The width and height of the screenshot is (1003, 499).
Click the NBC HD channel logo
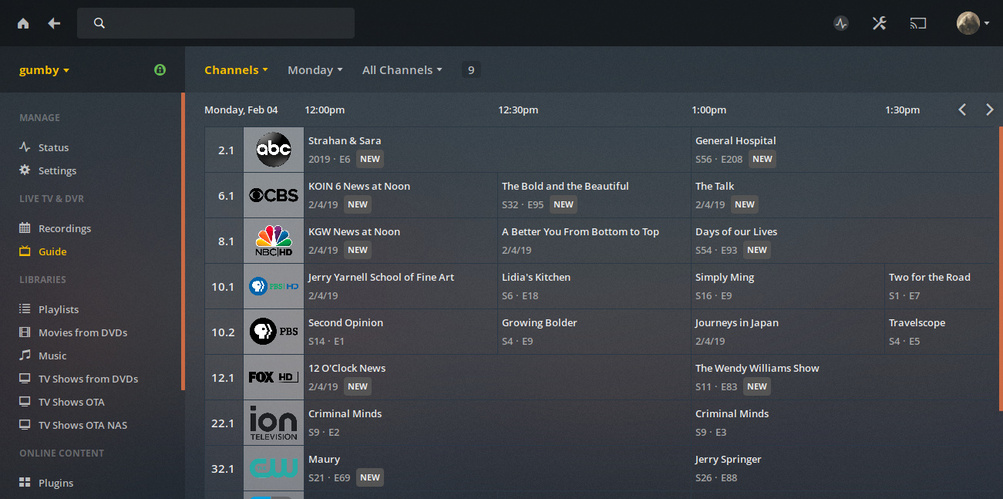coord(274,241)
